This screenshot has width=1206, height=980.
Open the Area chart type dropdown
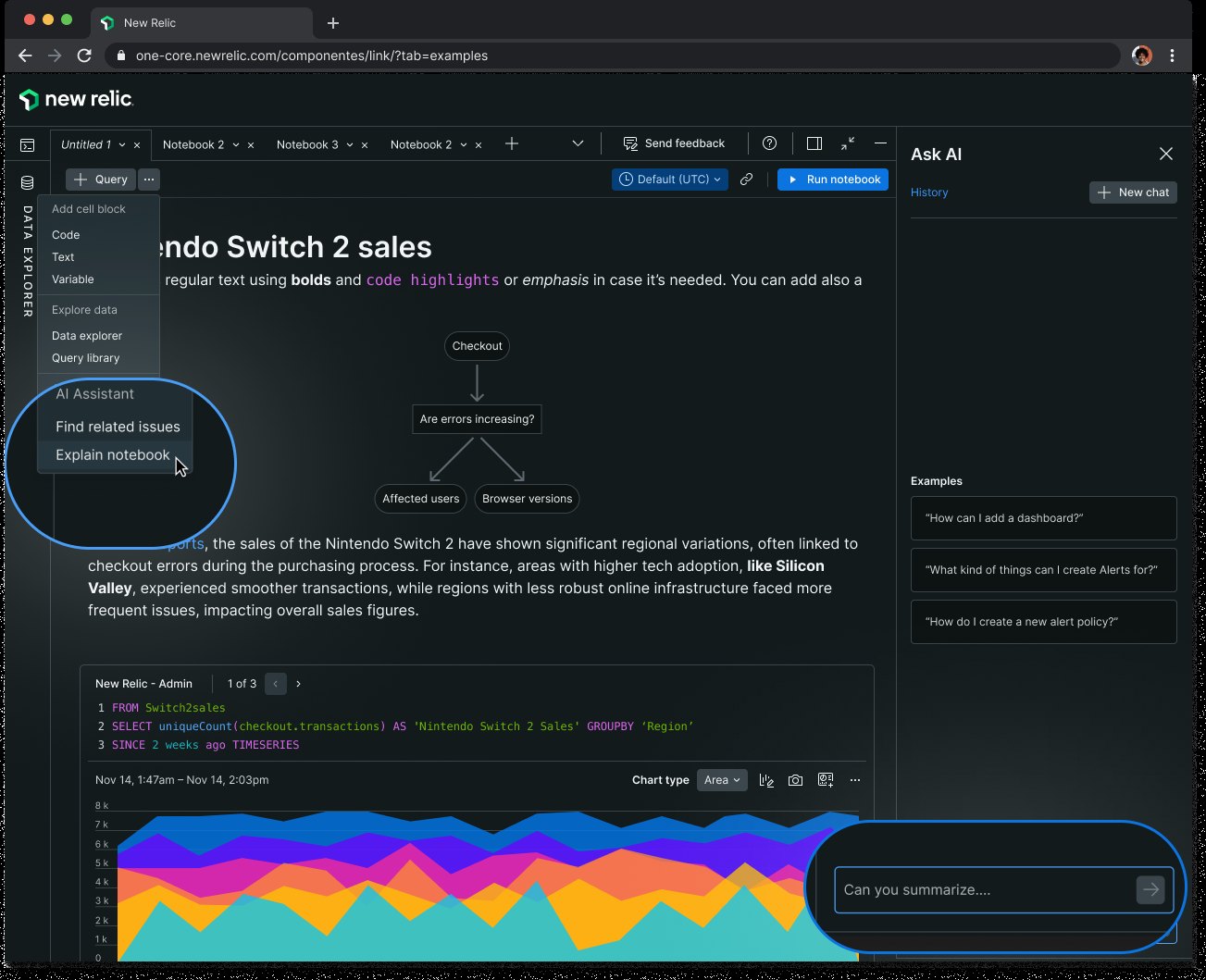(722, 780)
